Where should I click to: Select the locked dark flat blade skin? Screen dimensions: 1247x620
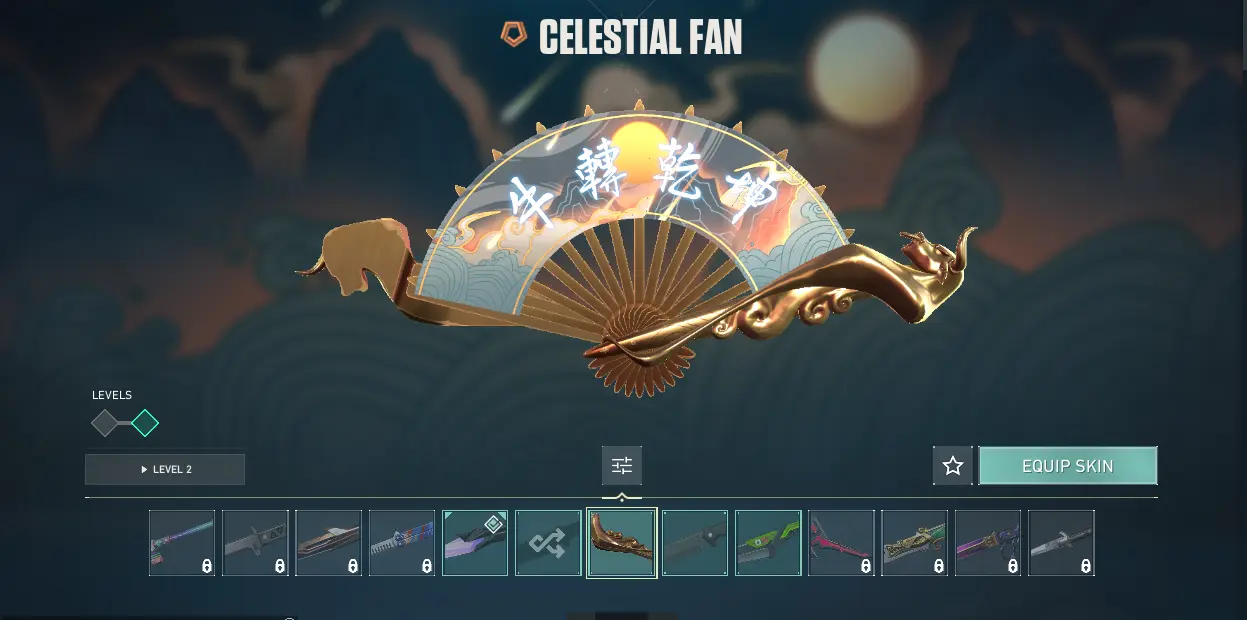[x=329, y=543]
